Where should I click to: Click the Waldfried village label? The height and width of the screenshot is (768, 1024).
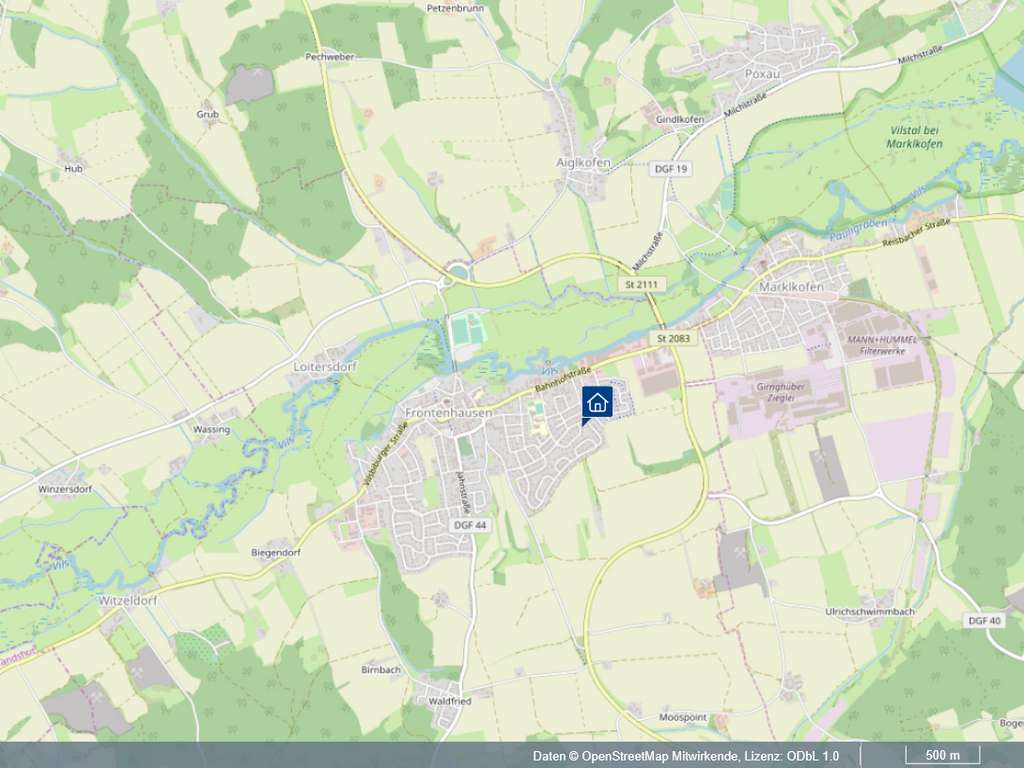point(449,701)
